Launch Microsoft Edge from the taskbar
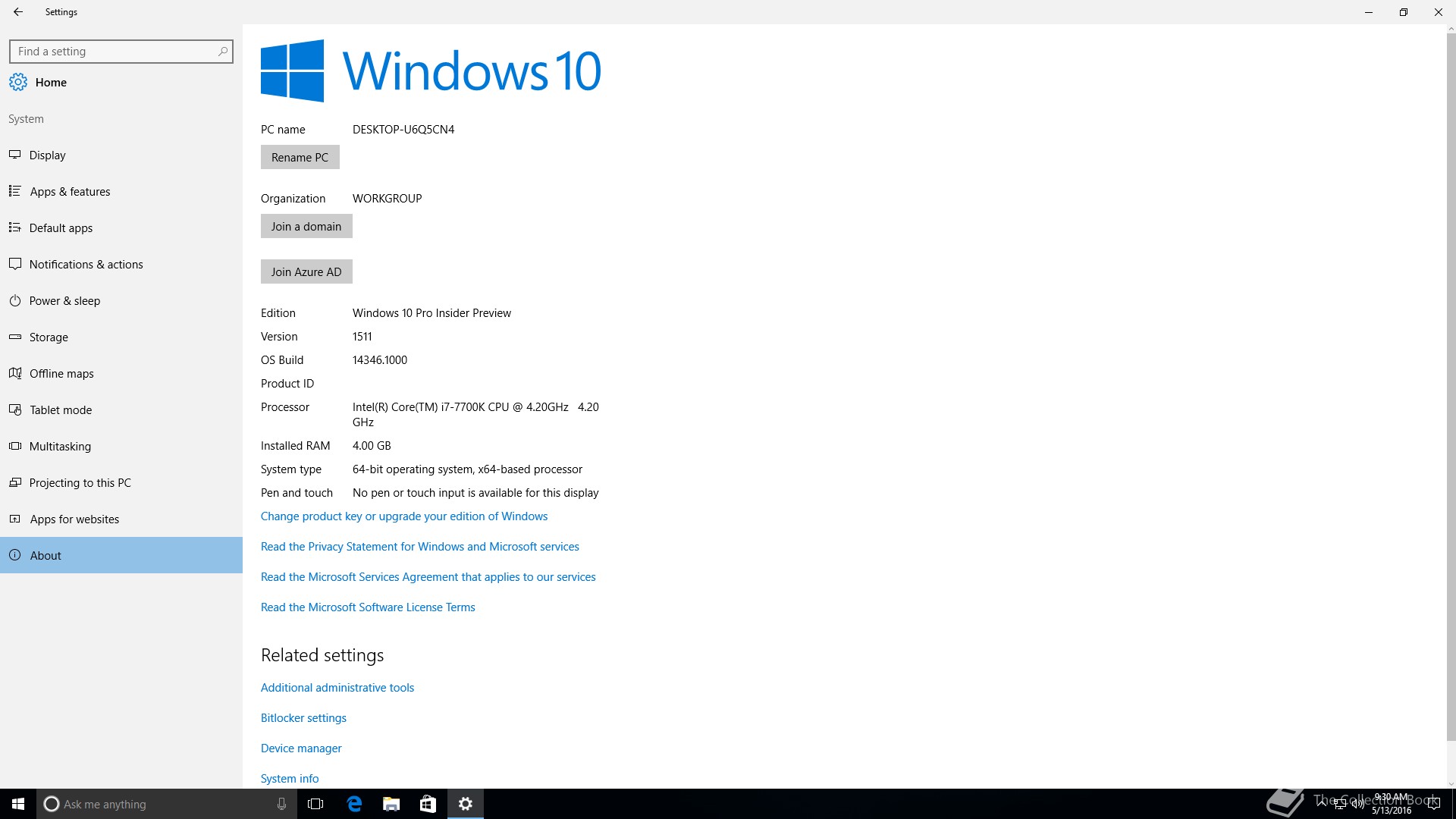Image resolution: width=1456 pixels, height=819 pixels. [353, 804]
